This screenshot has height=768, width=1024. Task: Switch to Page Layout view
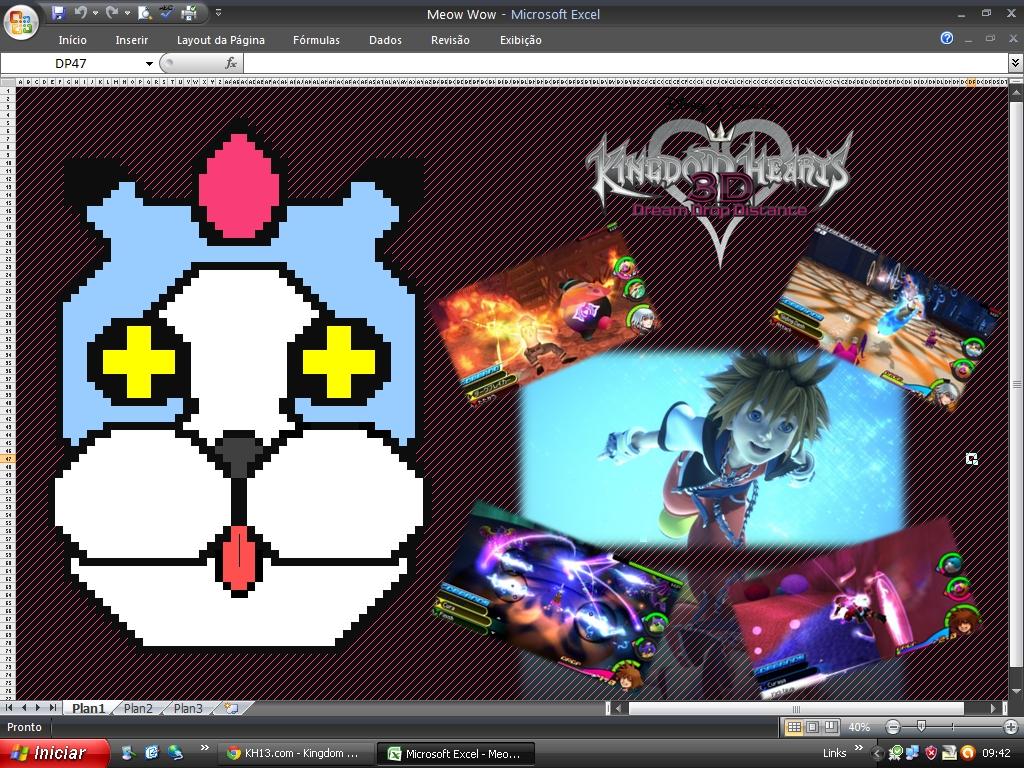(x=812, y=727)
